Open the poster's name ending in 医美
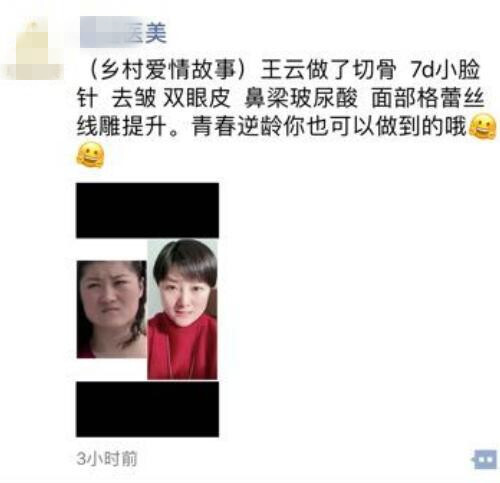The height and width of the screenshot is (483, 500). point(123,32)
